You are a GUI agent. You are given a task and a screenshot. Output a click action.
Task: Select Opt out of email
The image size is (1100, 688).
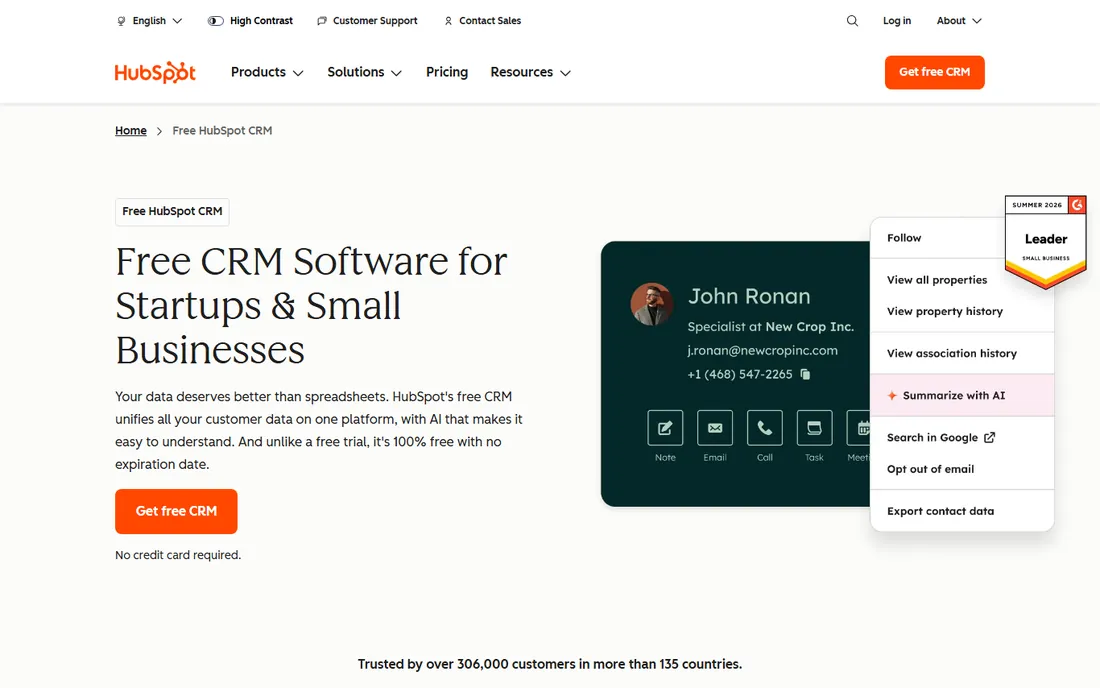point(930,469)
